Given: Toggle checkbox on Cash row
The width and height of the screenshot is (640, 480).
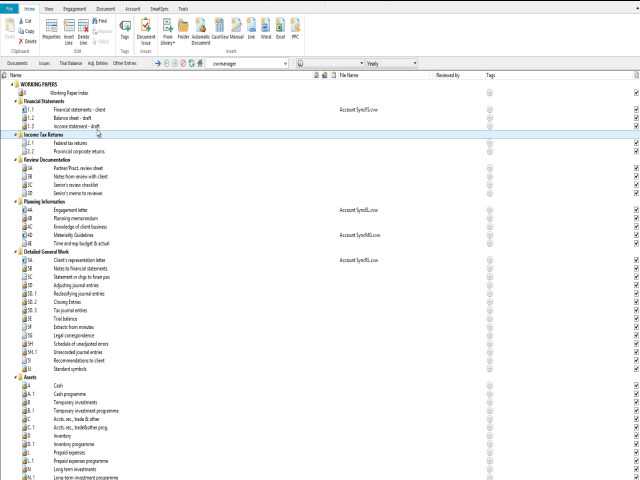Looking at the screenshot, I should pyautogui.click(x=636, y=386).
